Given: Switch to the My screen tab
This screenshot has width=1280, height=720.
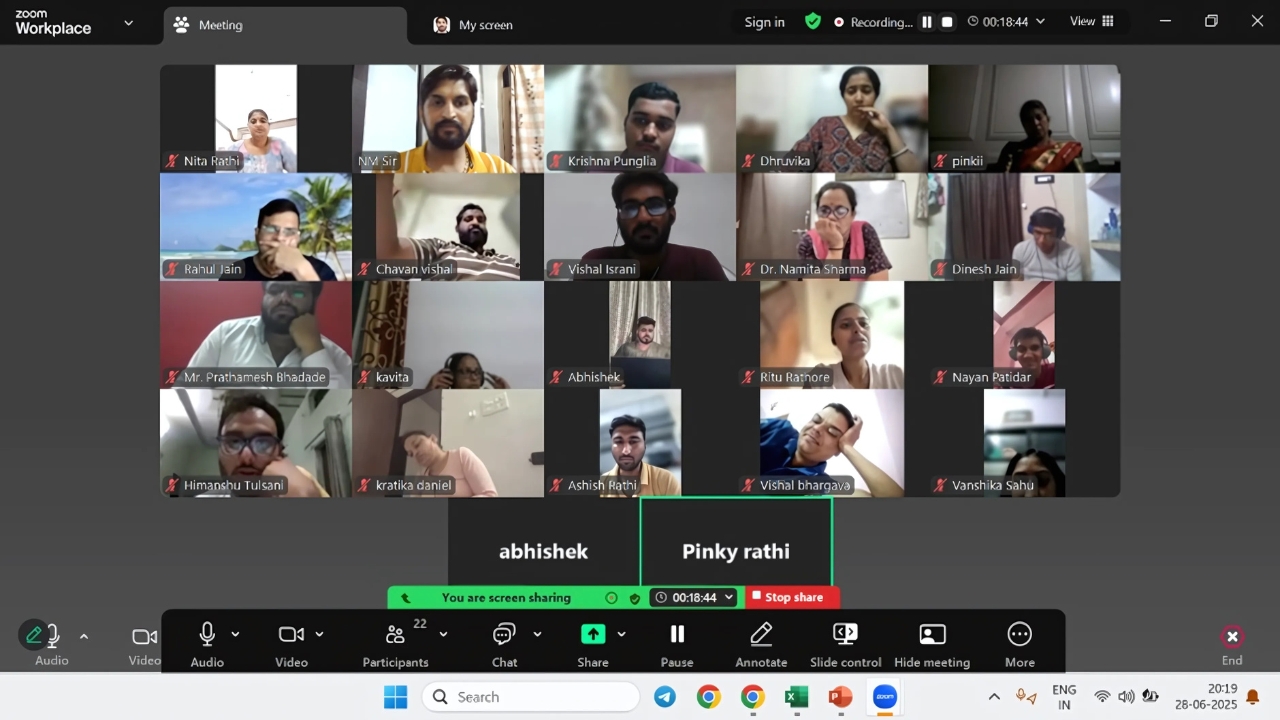Looking at the screenshot, I should 473,25.
